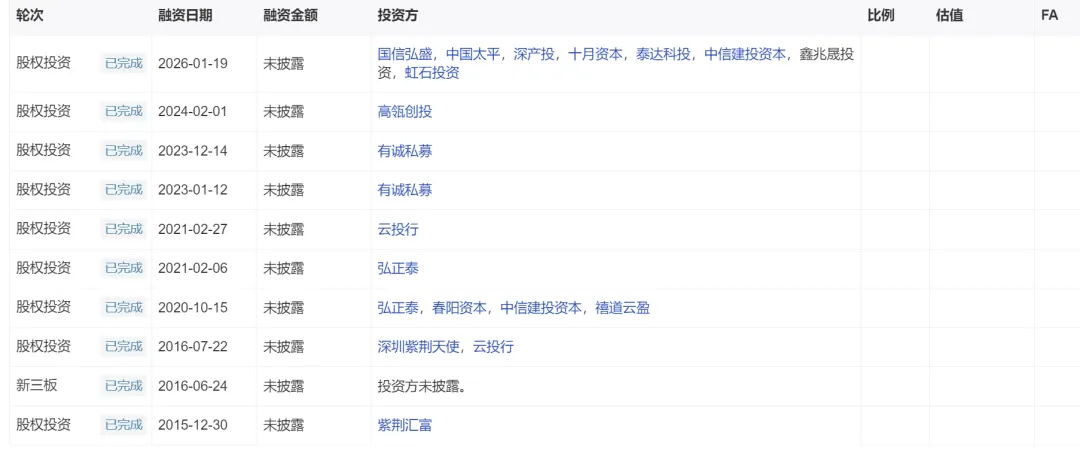Open investor link 深圳紫荆天使
This screenshot has width=1080, height=456.
click(419, 347)
